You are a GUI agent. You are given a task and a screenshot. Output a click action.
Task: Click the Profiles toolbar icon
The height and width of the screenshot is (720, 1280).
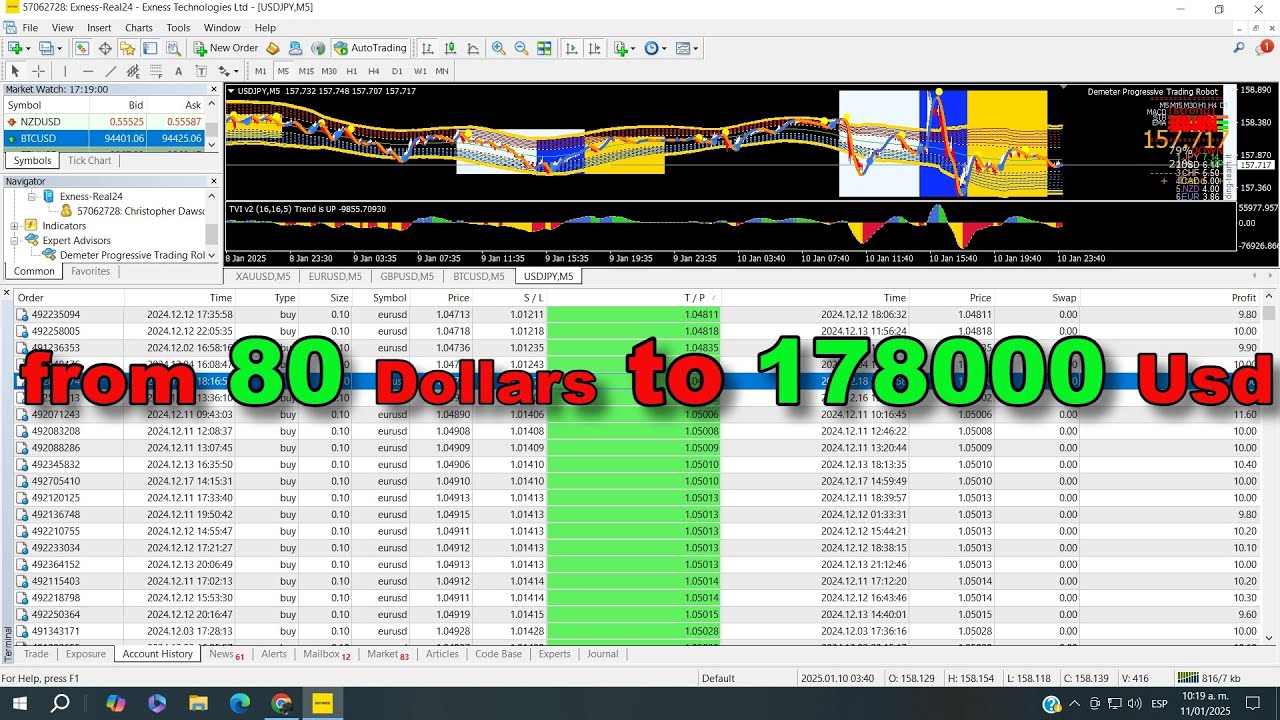click(x=45, y=48)
